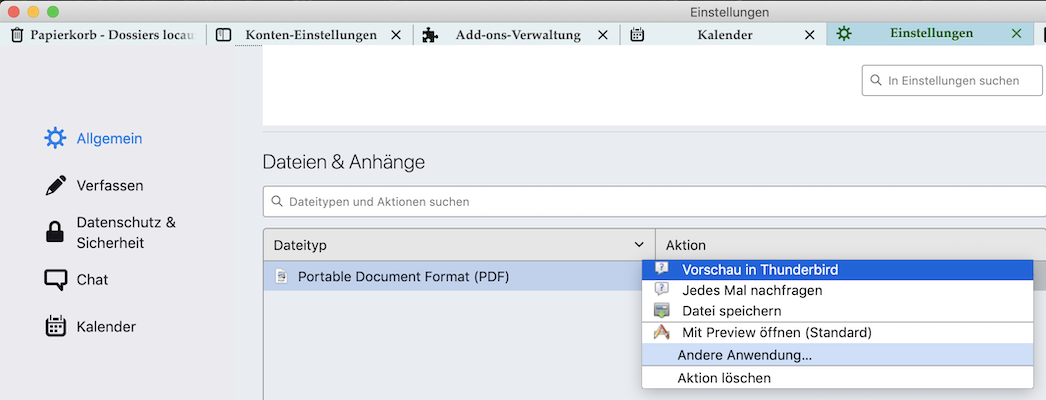Close the Konten-Einstellungen tab
The image size is (1046, 400).
pos(396,35)
